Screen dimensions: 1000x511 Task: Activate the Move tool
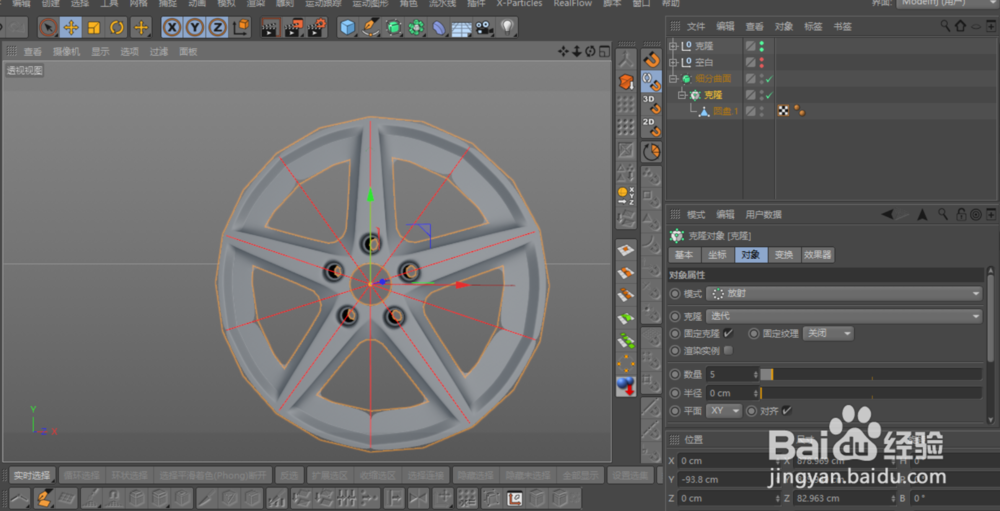(x=71, y=27)
